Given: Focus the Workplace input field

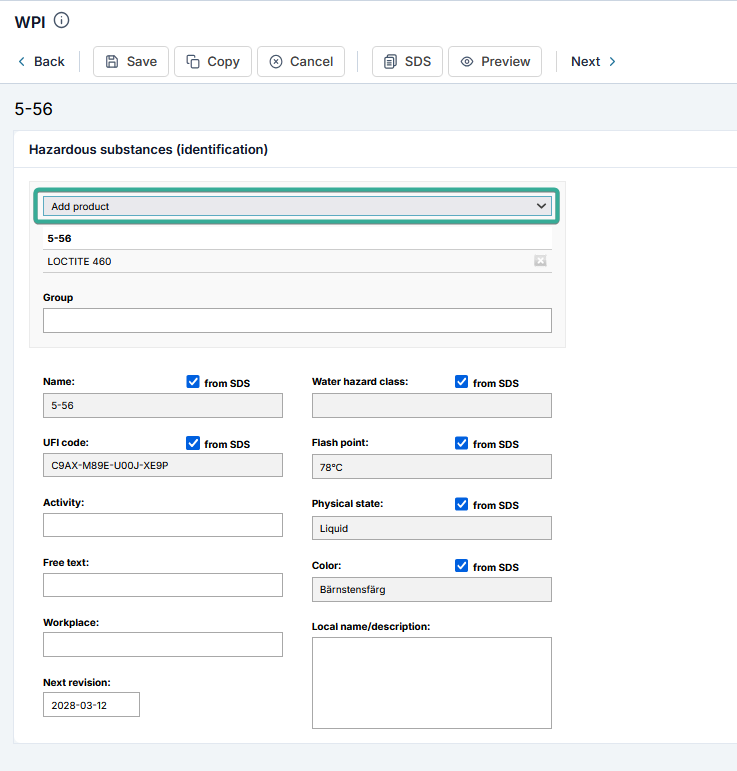Looking at the screenshot, I should pyautogui.click(x=163, y=645).
